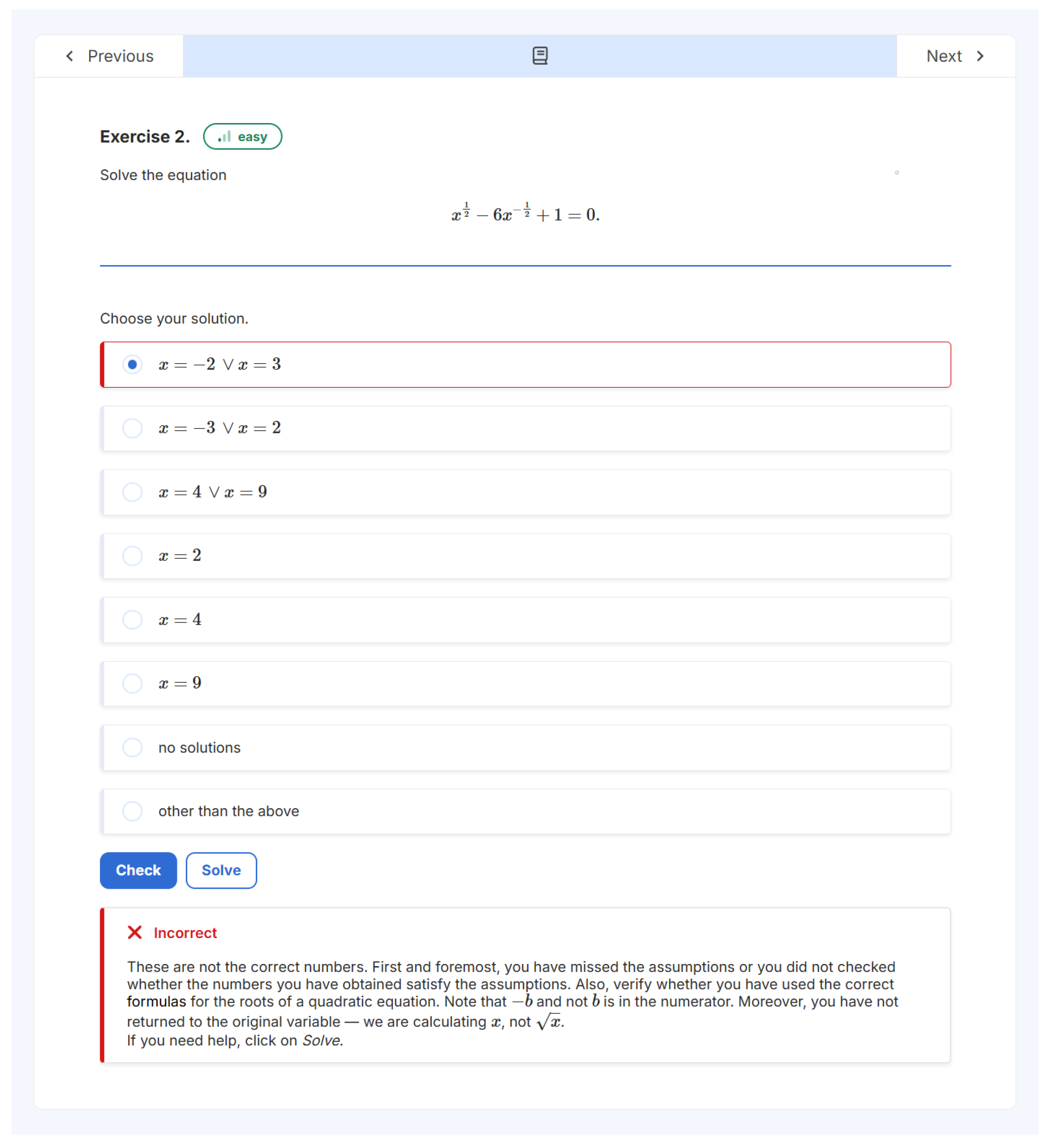Click the right chevron beside Next
The image size is (1049, 1148).
pyautogui.click(x=980, y=56)
